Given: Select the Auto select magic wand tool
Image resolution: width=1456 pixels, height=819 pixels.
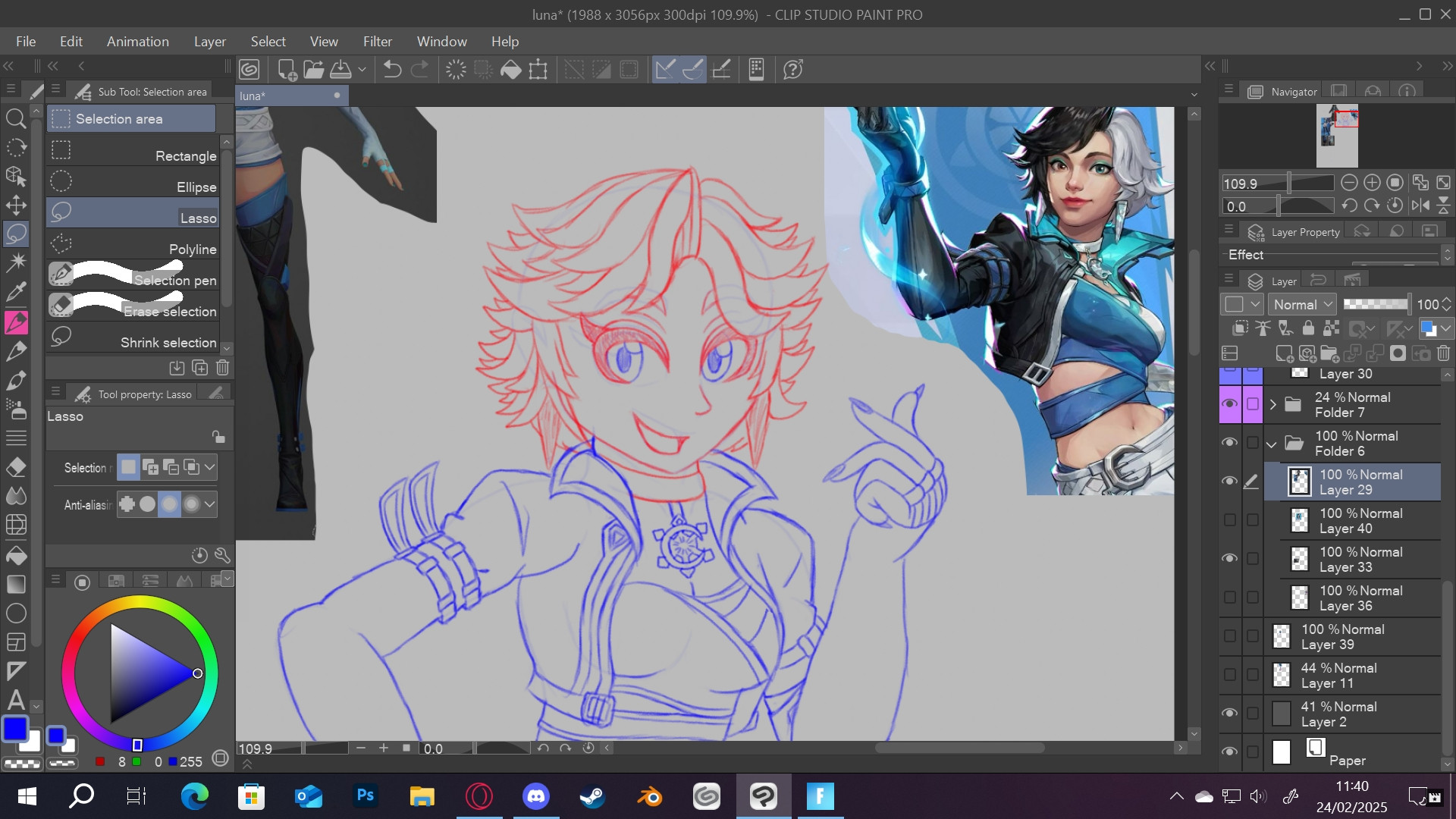Looking at the screenshot, I should point(16,262).
